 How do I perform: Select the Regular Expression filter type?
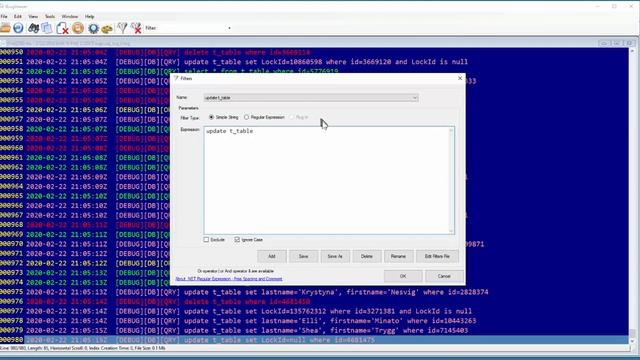[264, 117]
